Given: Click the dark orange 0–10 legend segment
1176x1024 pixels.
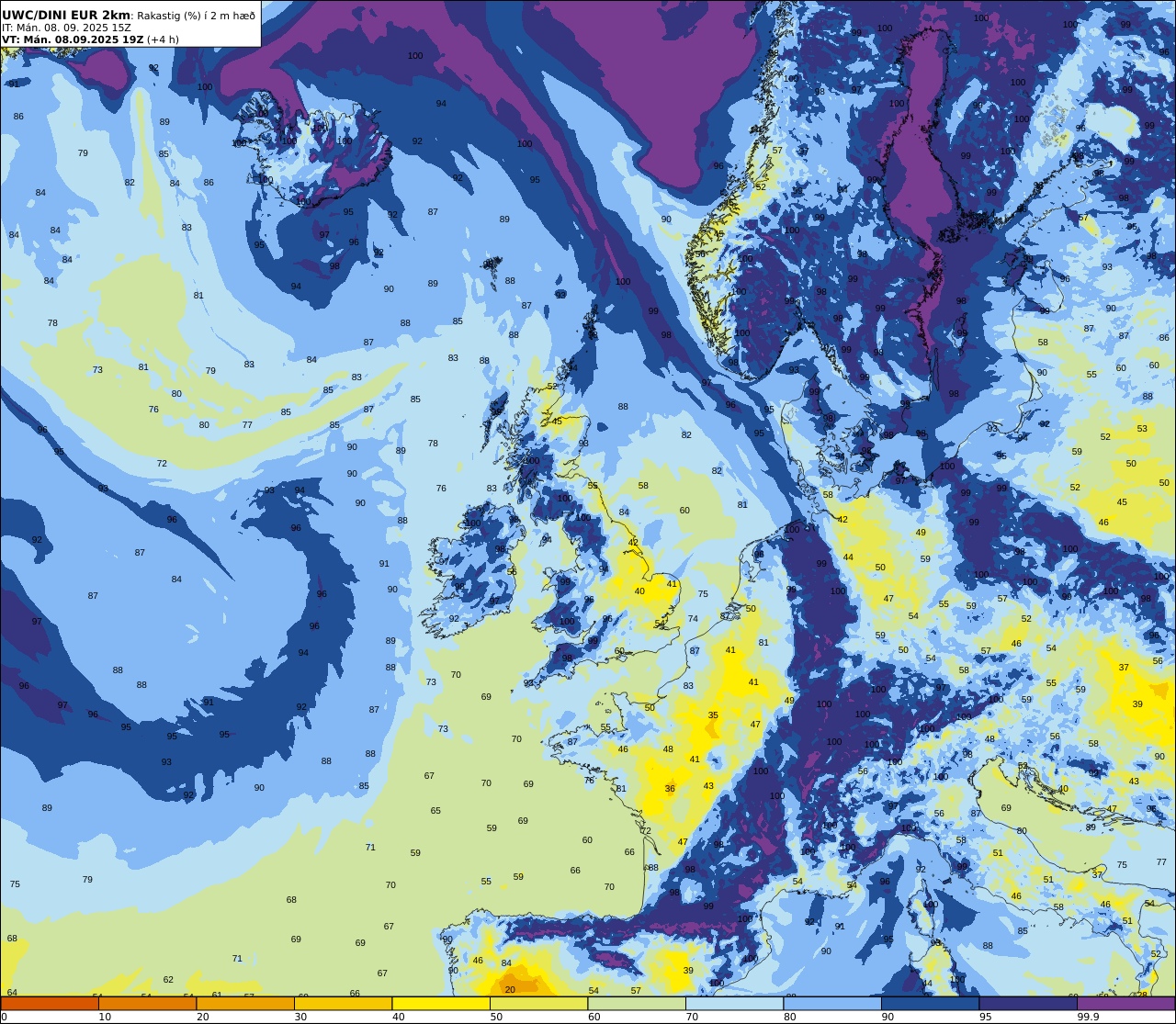Looking at the screenshot, I should [50, 1003].
